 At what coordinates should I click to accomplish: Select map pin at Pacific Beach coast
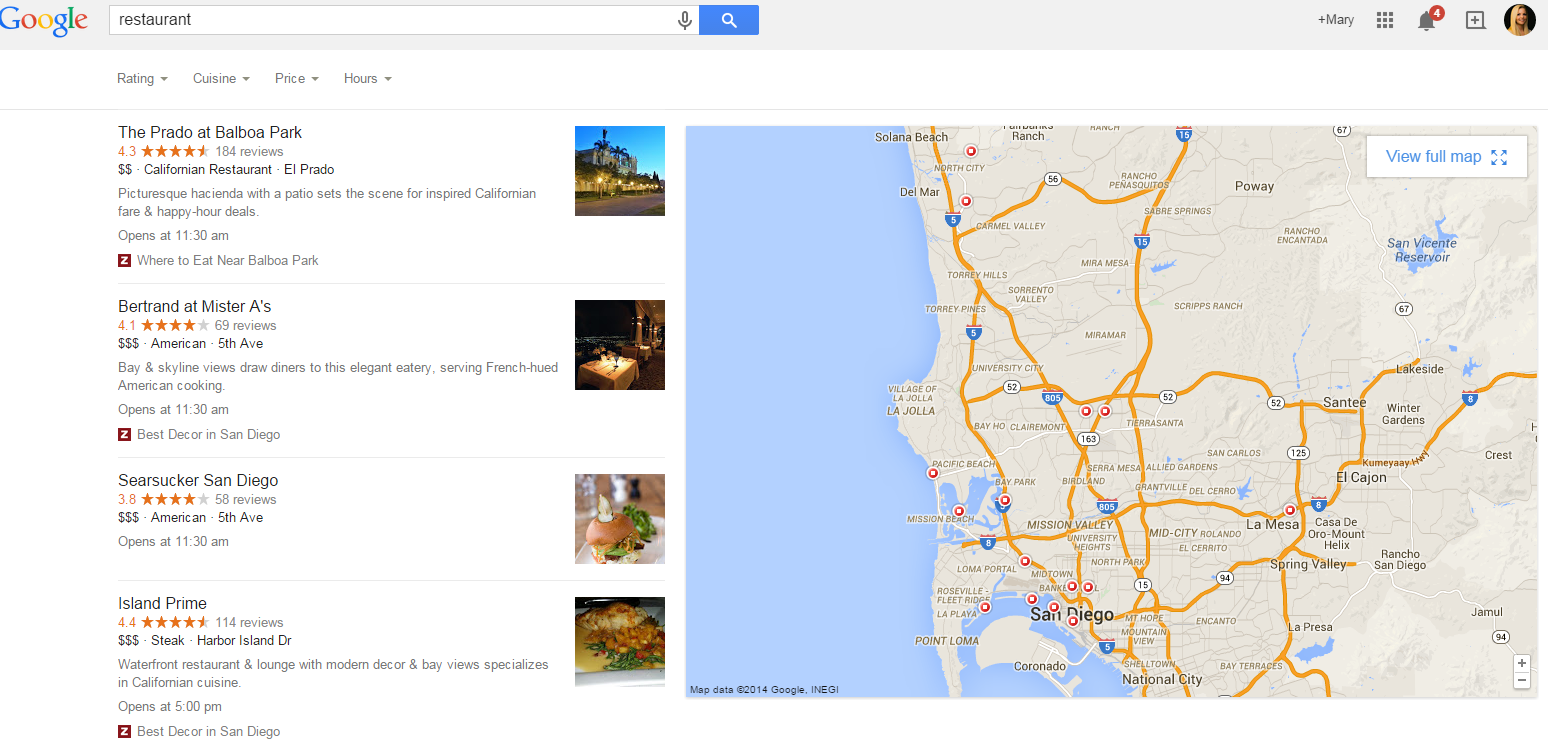point(933,474)
